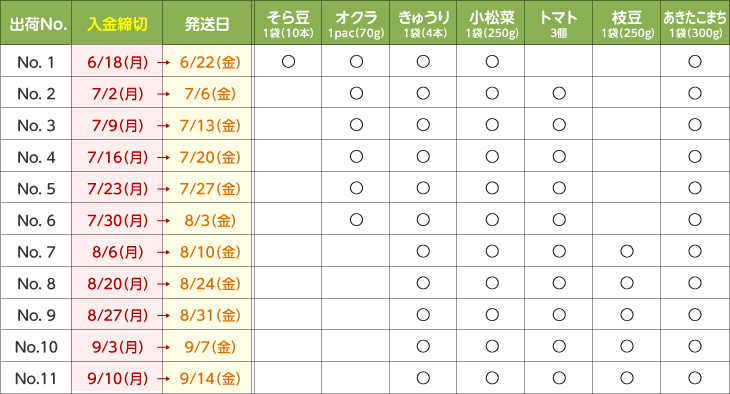The height and width of the screenshot is (394, 730).
Task: Click the 枝豆 circle in No. 7 row
Action: pos(627,251)
